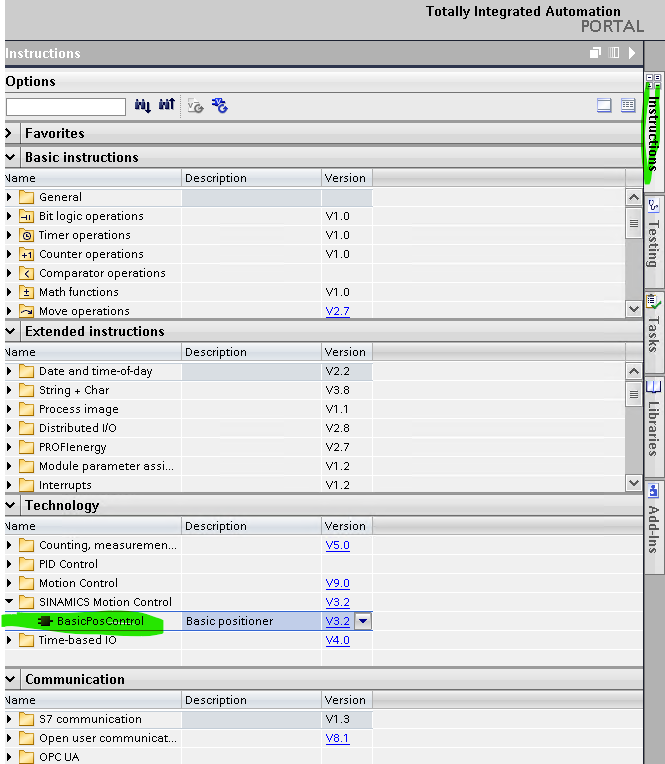The image size is (665, 764).
Task: Click the search down icon in Options
Action: click(x=142, y=105)
